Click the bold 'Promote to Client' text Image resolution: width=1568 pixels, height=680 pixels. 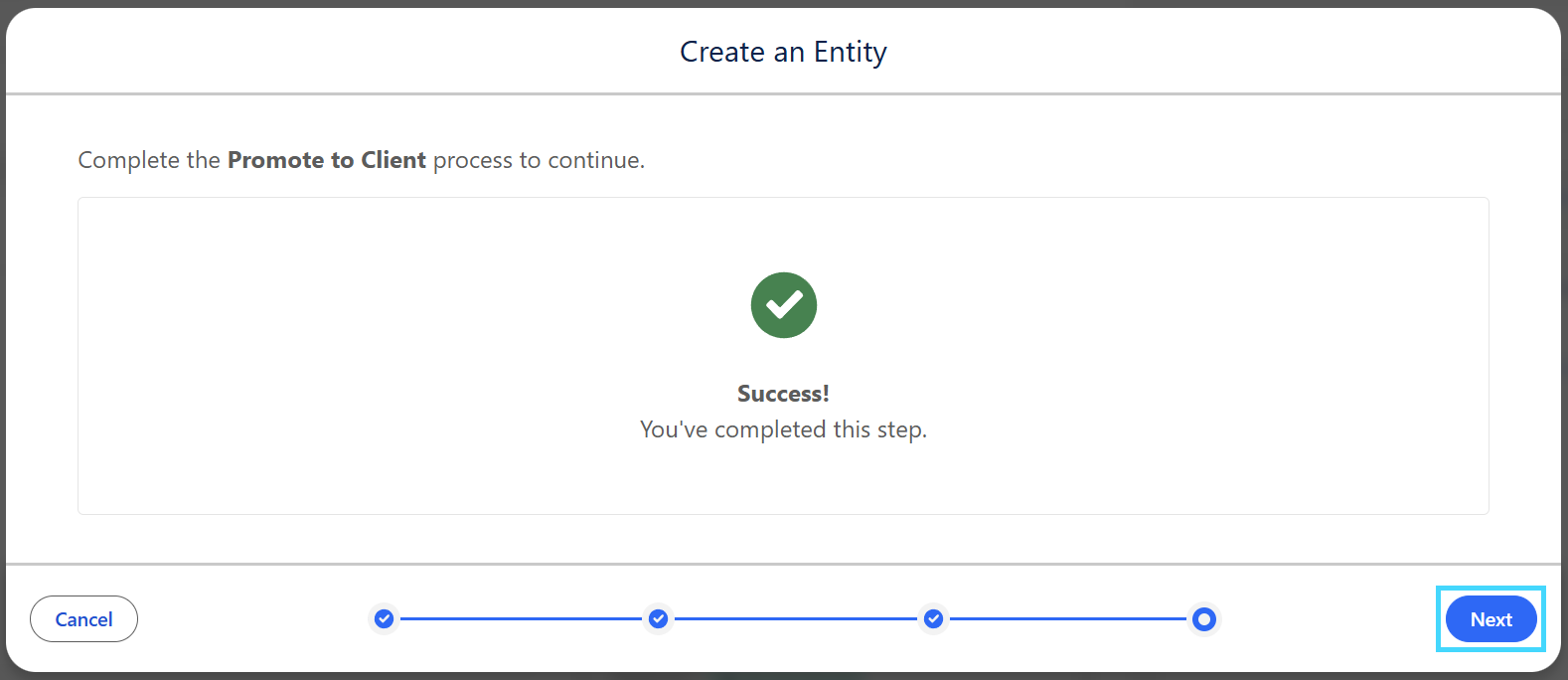(327, 160)
